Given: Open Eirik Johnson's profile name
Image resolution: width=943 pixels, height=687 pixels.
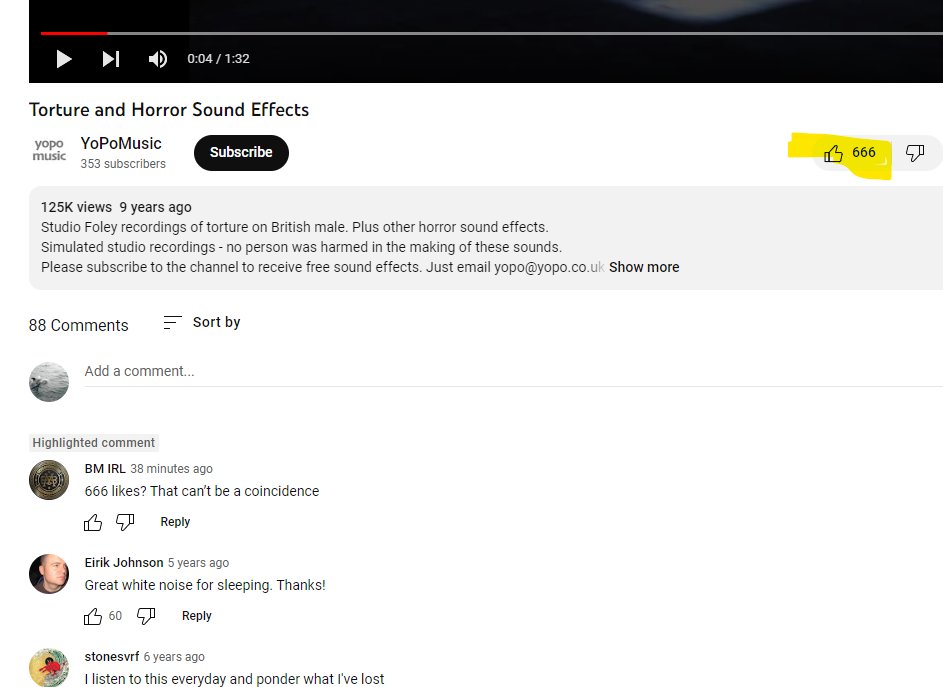Looking at the screenshot, I should [124, 562].
